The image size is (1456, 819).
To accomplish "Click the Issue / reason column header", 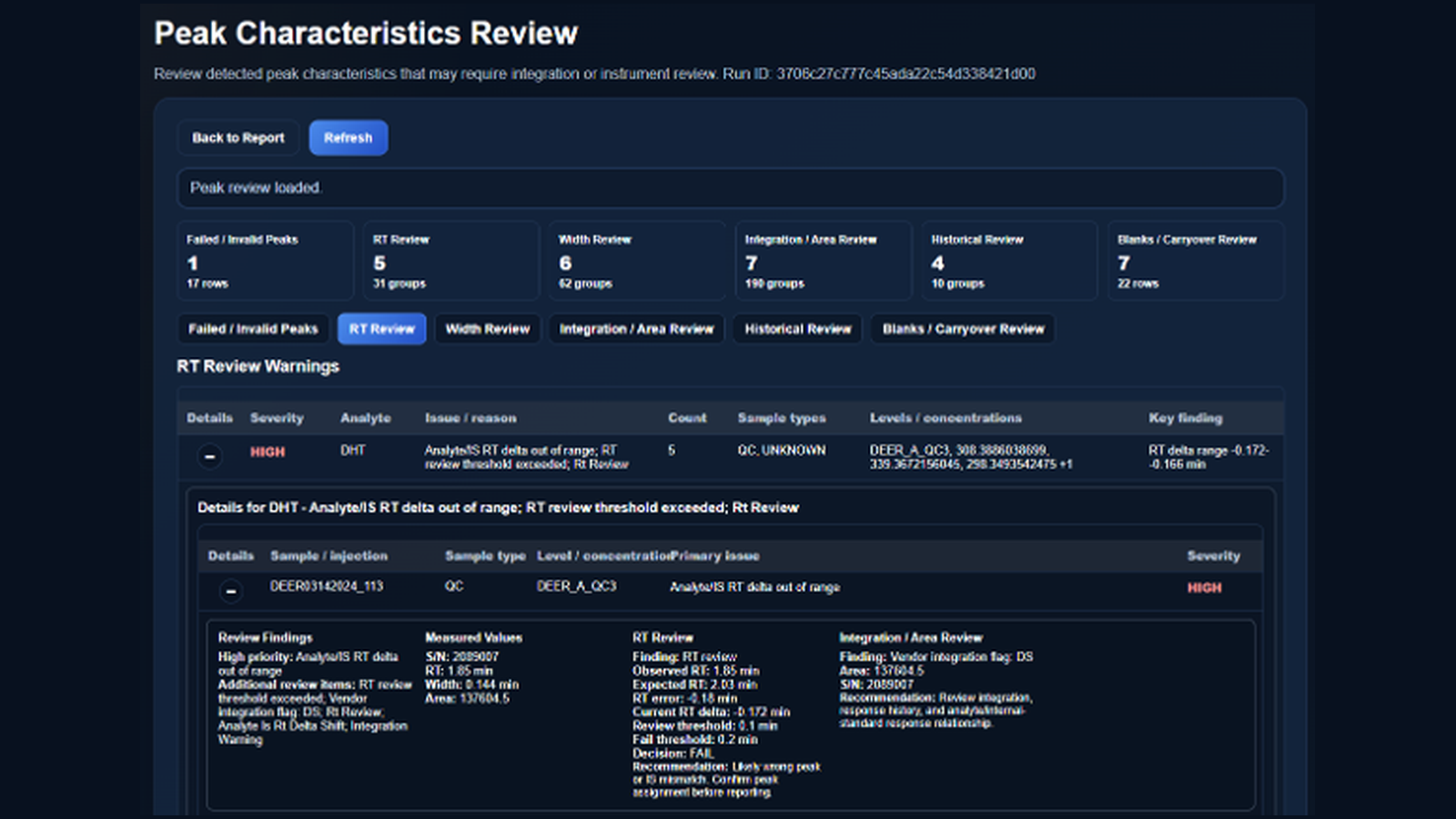I will pyautogui.click(x=470, y=418).
